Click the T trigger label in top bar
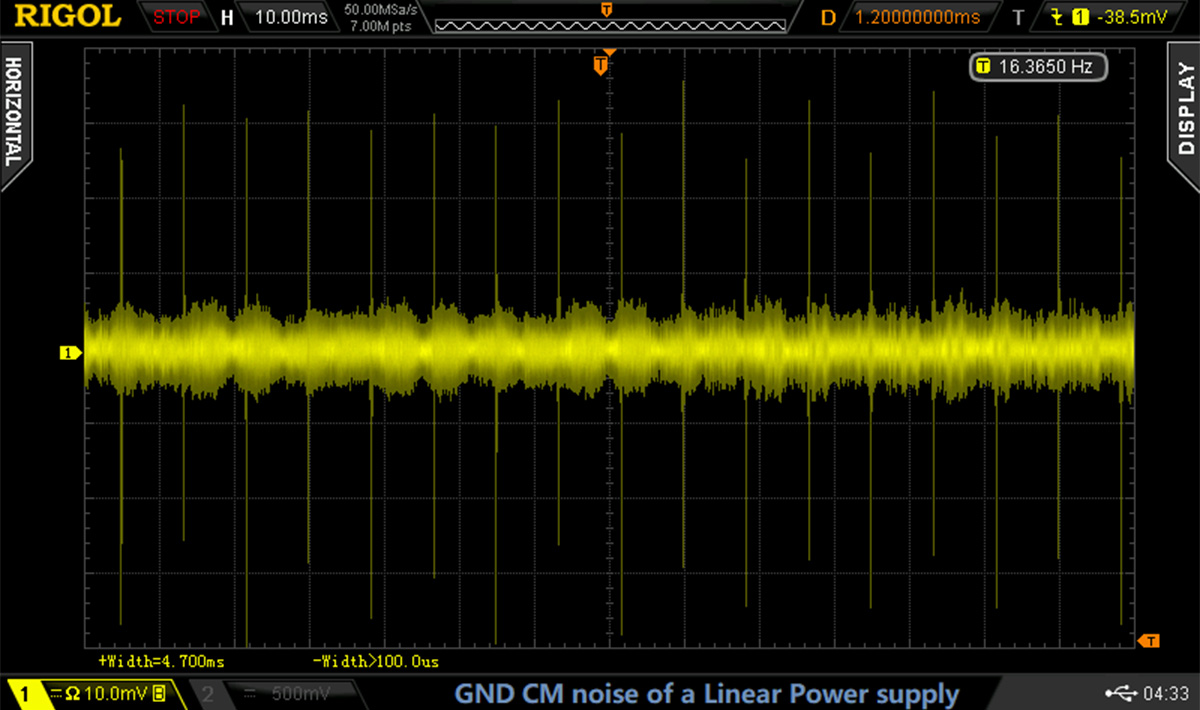1200x710 pixels. (x=1019, y=17)
